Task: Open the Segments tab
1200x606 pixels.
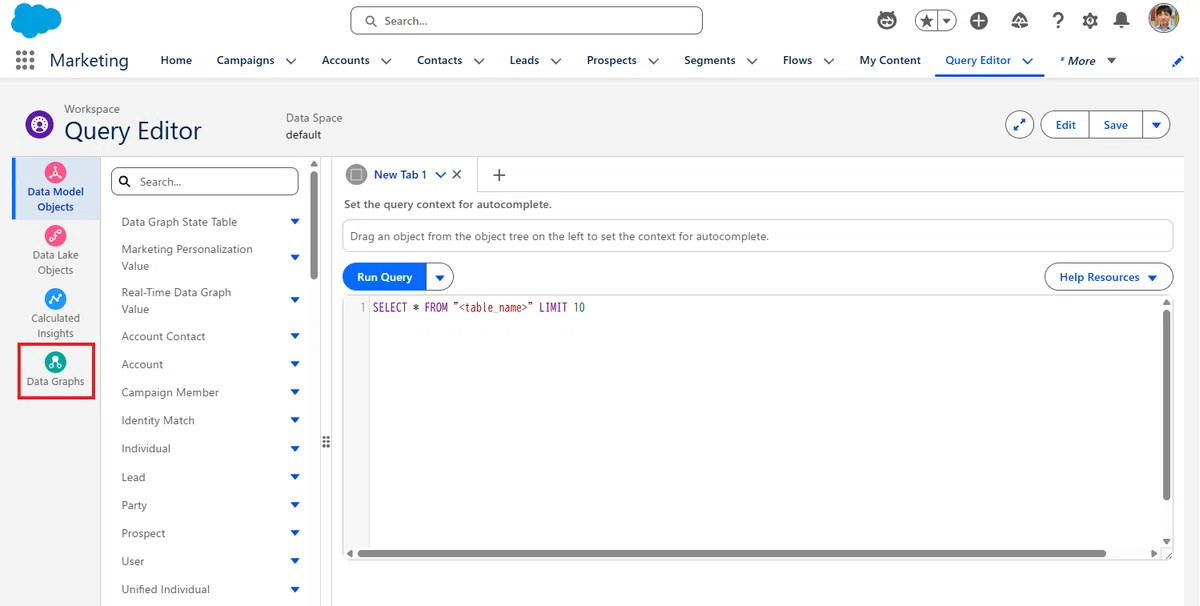Action: pyautogui.click(x=710, y=60)
